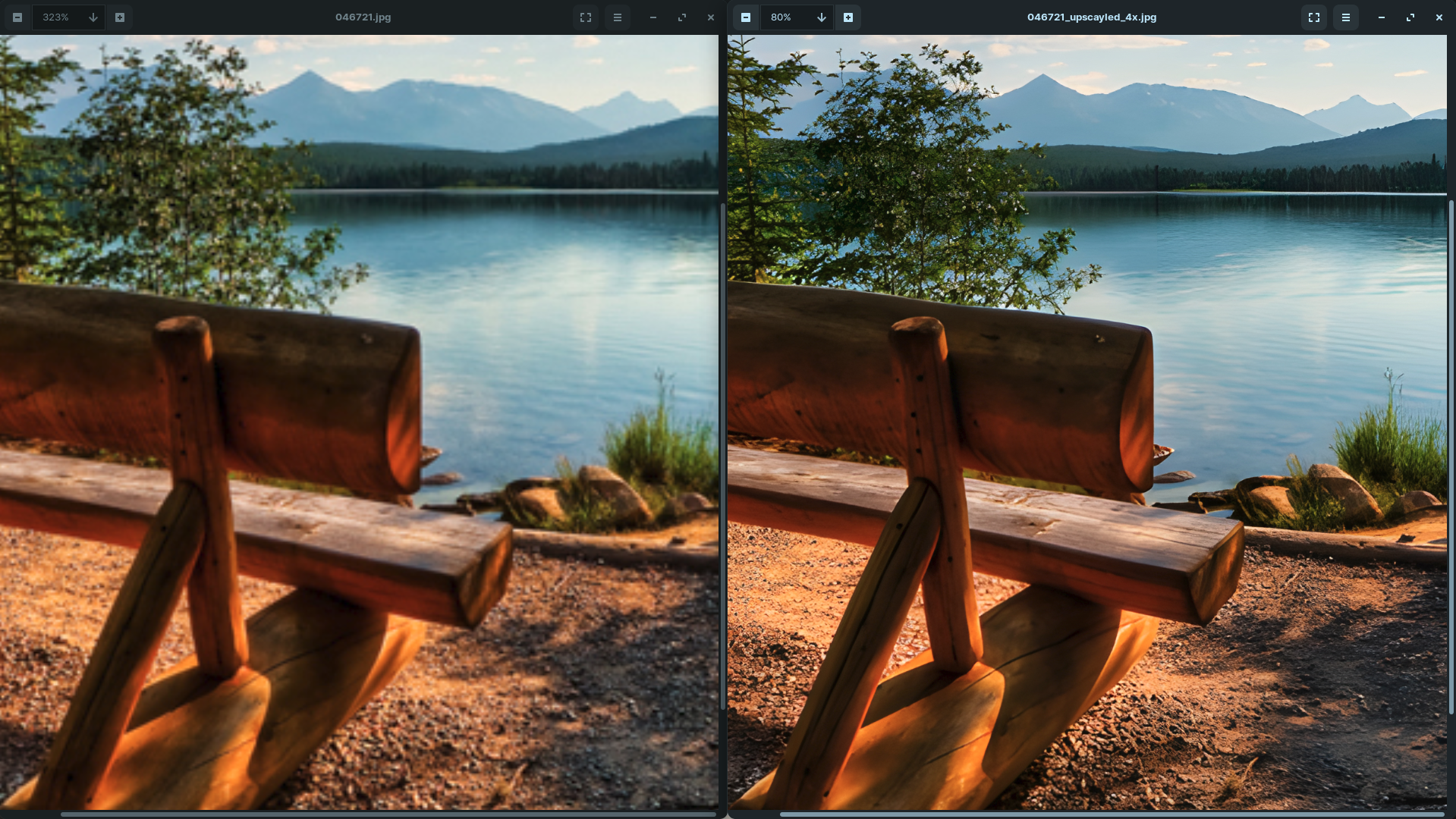The height and width of the screenshot is (819, 1456).
Task: Expand zoom dropdown arrow next to 80%
Action: [821, 17]
